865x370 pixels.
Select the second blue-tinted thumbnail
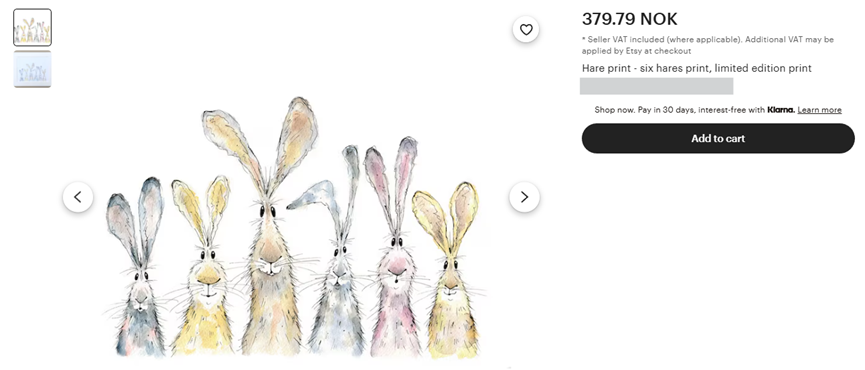(x=33, y=69)
